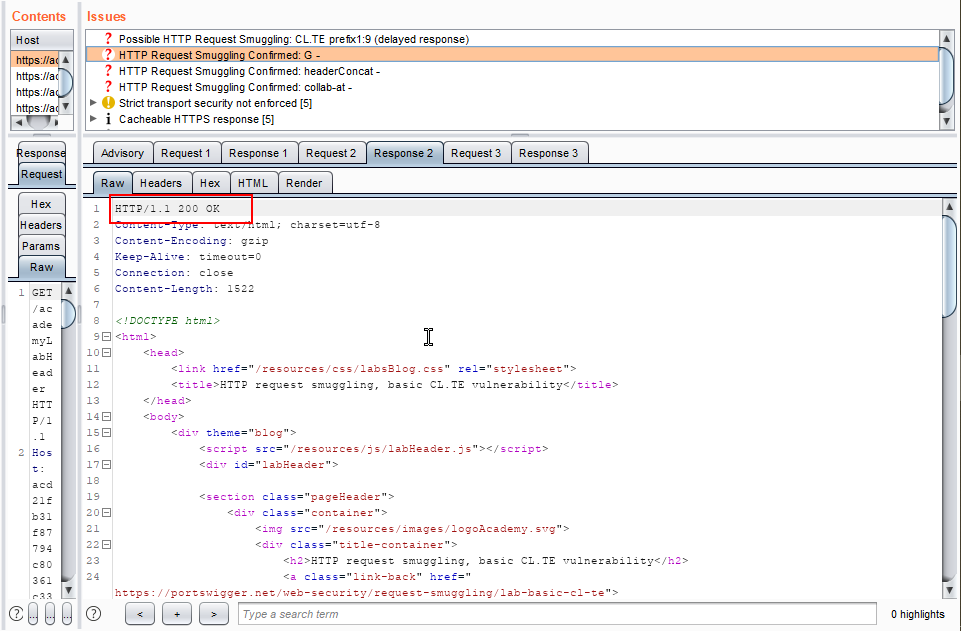Collapse the labHeader div fold at line 17
This screenshot has width=961, height=631.
[107, 464]
